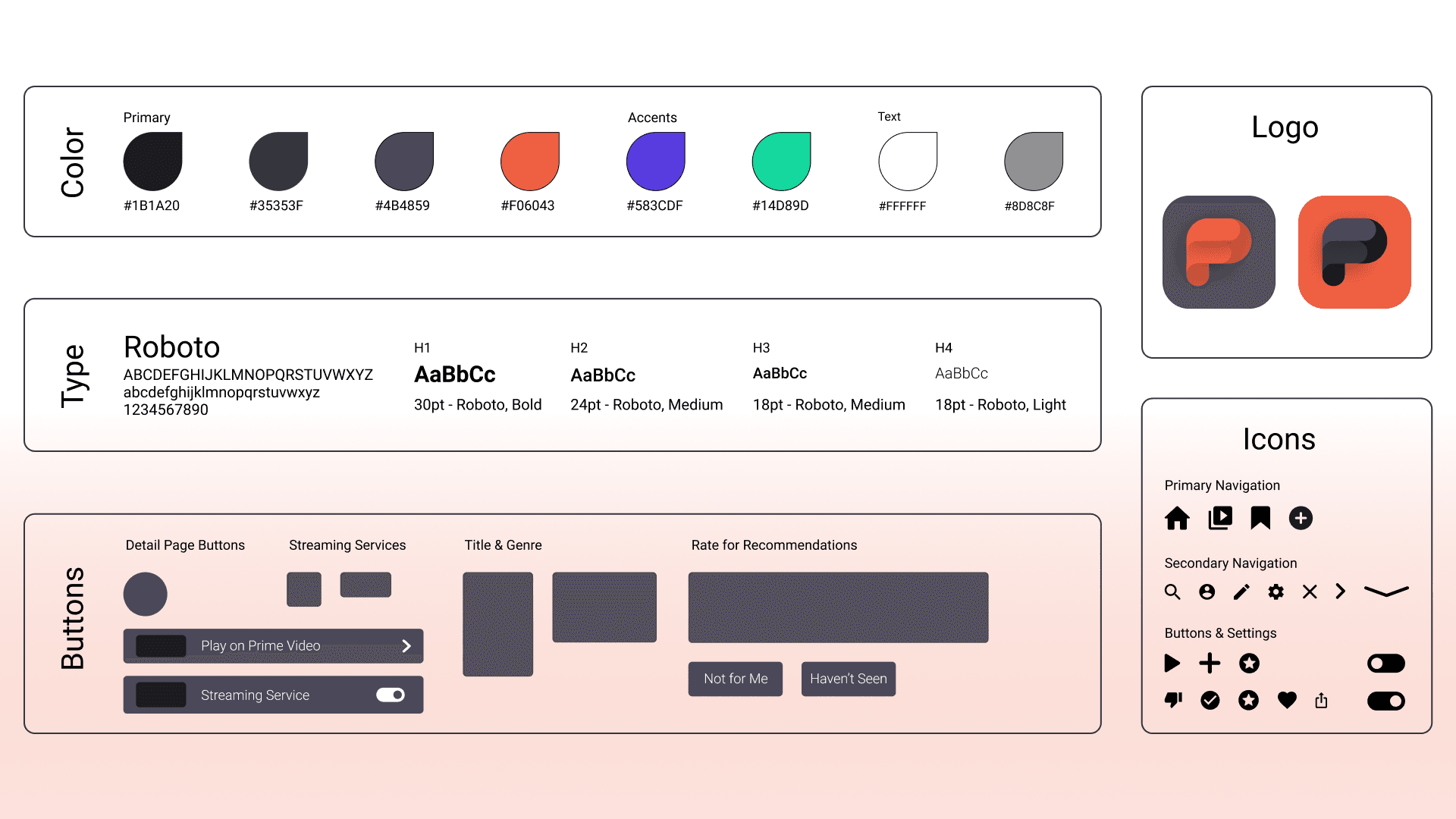
Task: Click the right chevron on Play on Prime Video
Action: click(x=407, y=645)
